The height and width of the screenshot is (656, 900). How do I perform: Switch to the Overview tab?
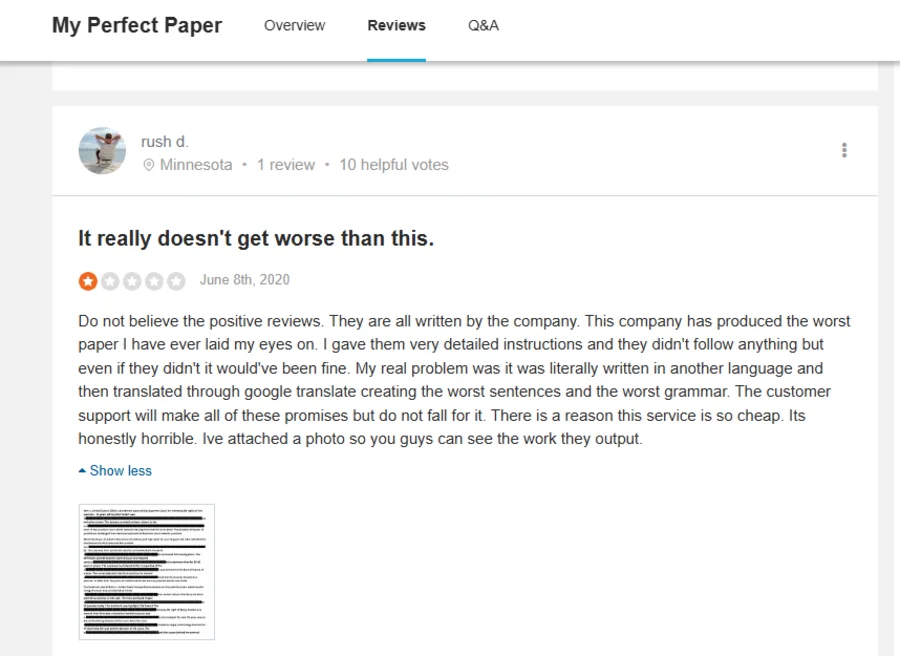point(294,25)
